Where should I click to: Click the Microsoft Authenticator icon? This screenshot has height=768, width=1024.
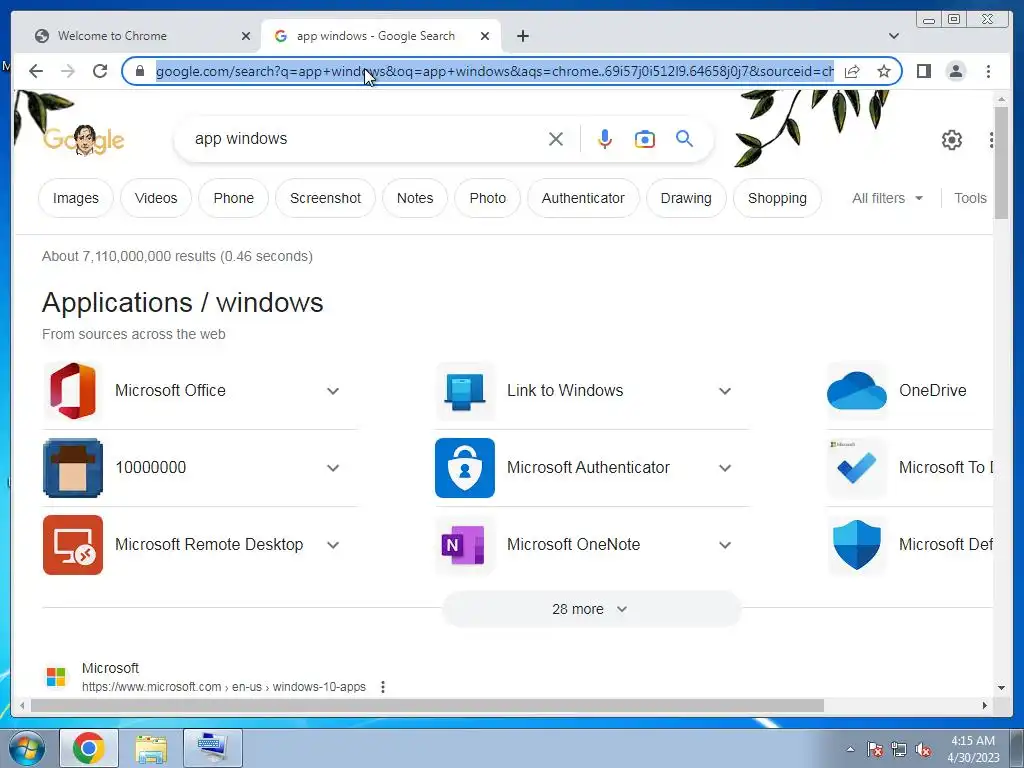pos(464,468)
